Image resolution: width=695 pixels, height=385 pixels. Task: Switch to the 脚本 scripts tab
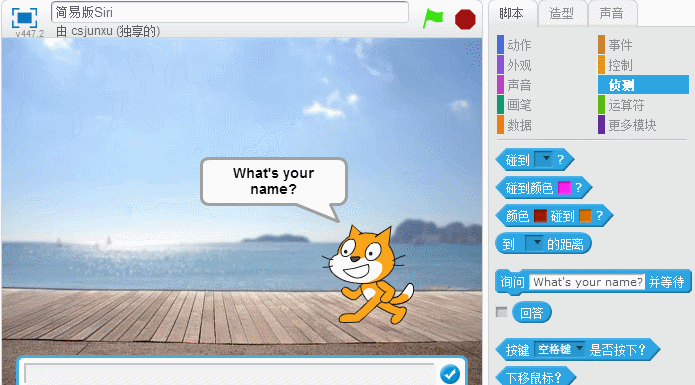pos(511,14)
